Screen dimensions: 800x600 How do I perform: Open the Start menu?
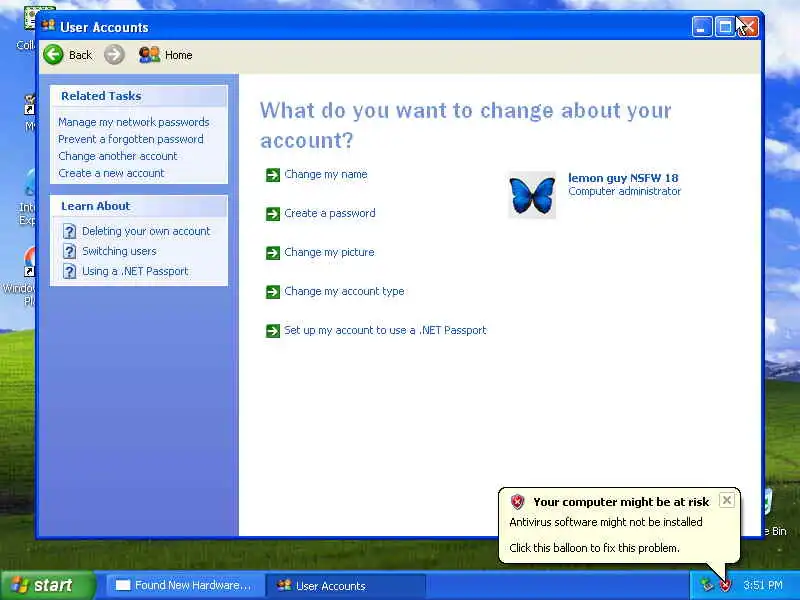(x=48, y=585)
